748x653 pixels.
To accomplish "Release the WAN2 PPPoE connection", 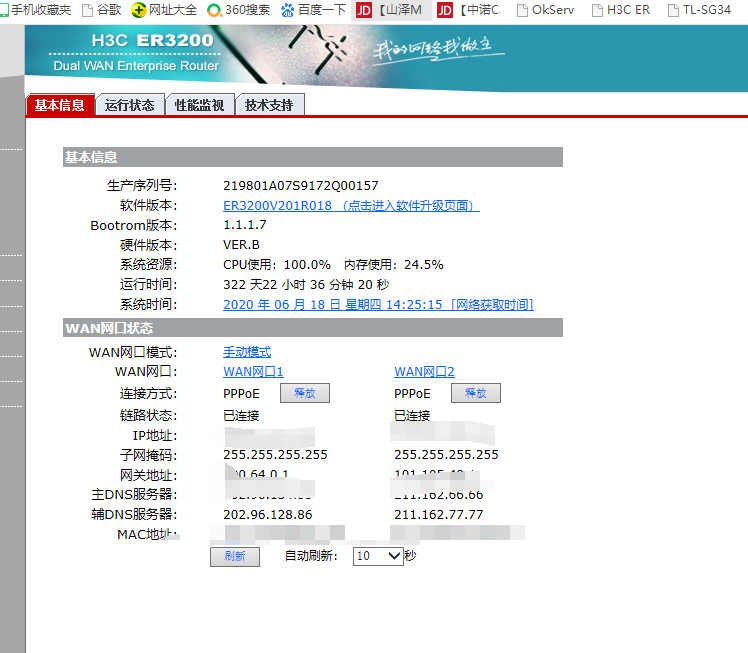I will (x=476, y=393).
